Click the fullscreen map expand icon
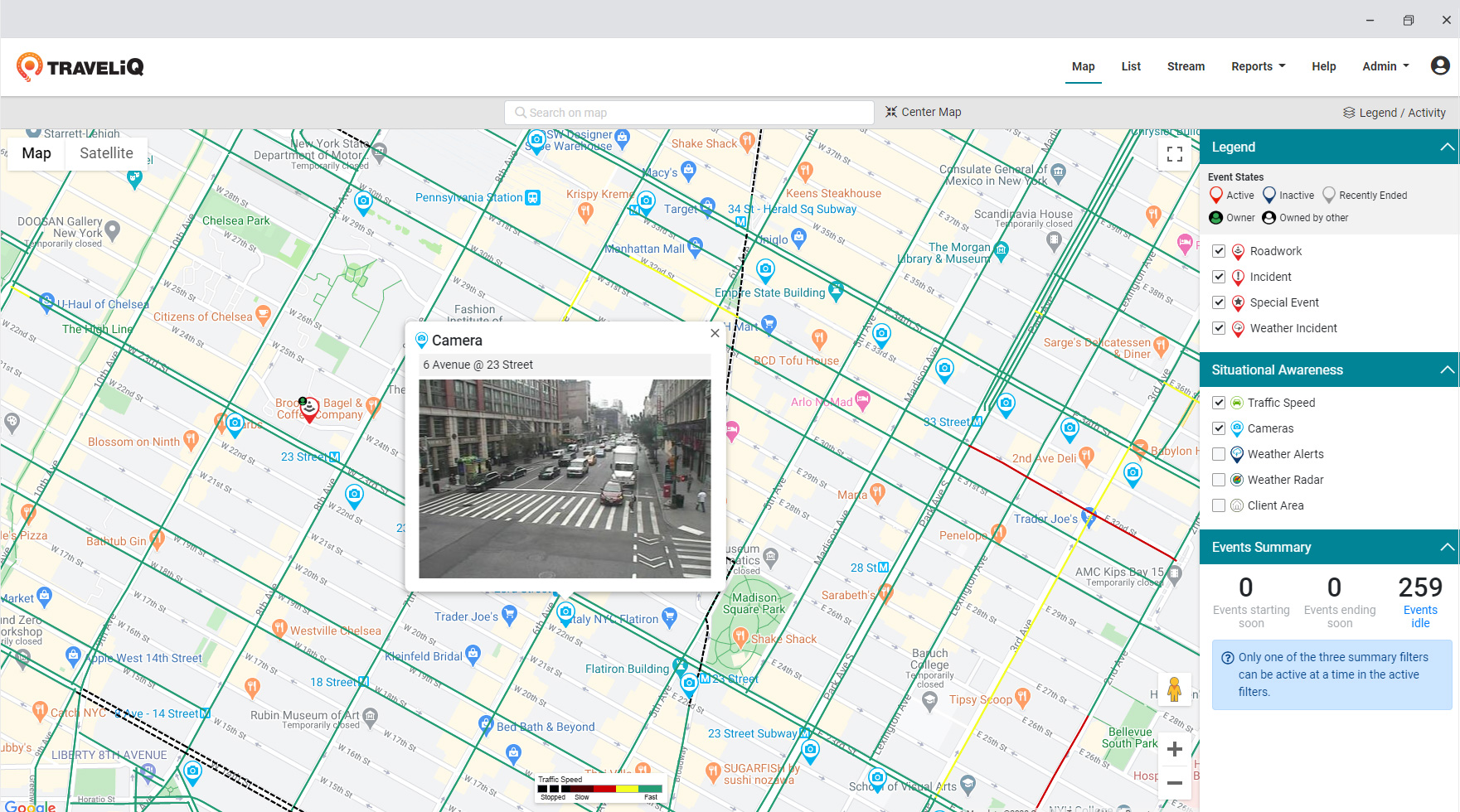The height and width of the screenshot is (812, 1460). coord(1175,154)
